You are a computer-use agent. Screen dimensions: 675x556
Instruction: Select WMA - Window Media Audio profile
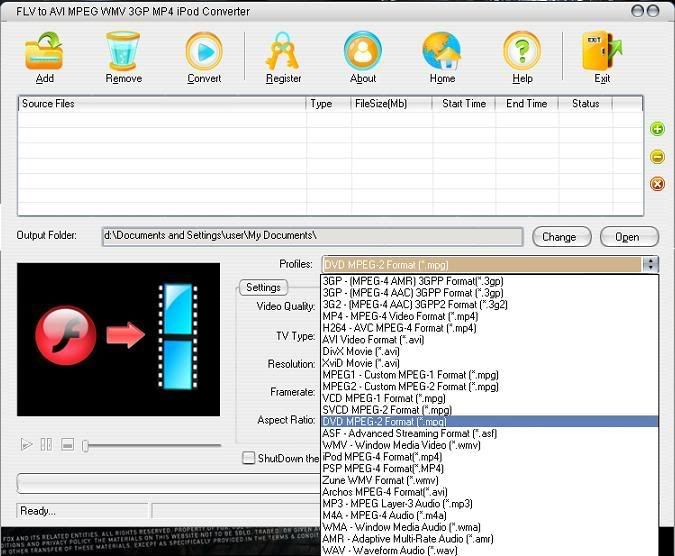pos(489,527)
